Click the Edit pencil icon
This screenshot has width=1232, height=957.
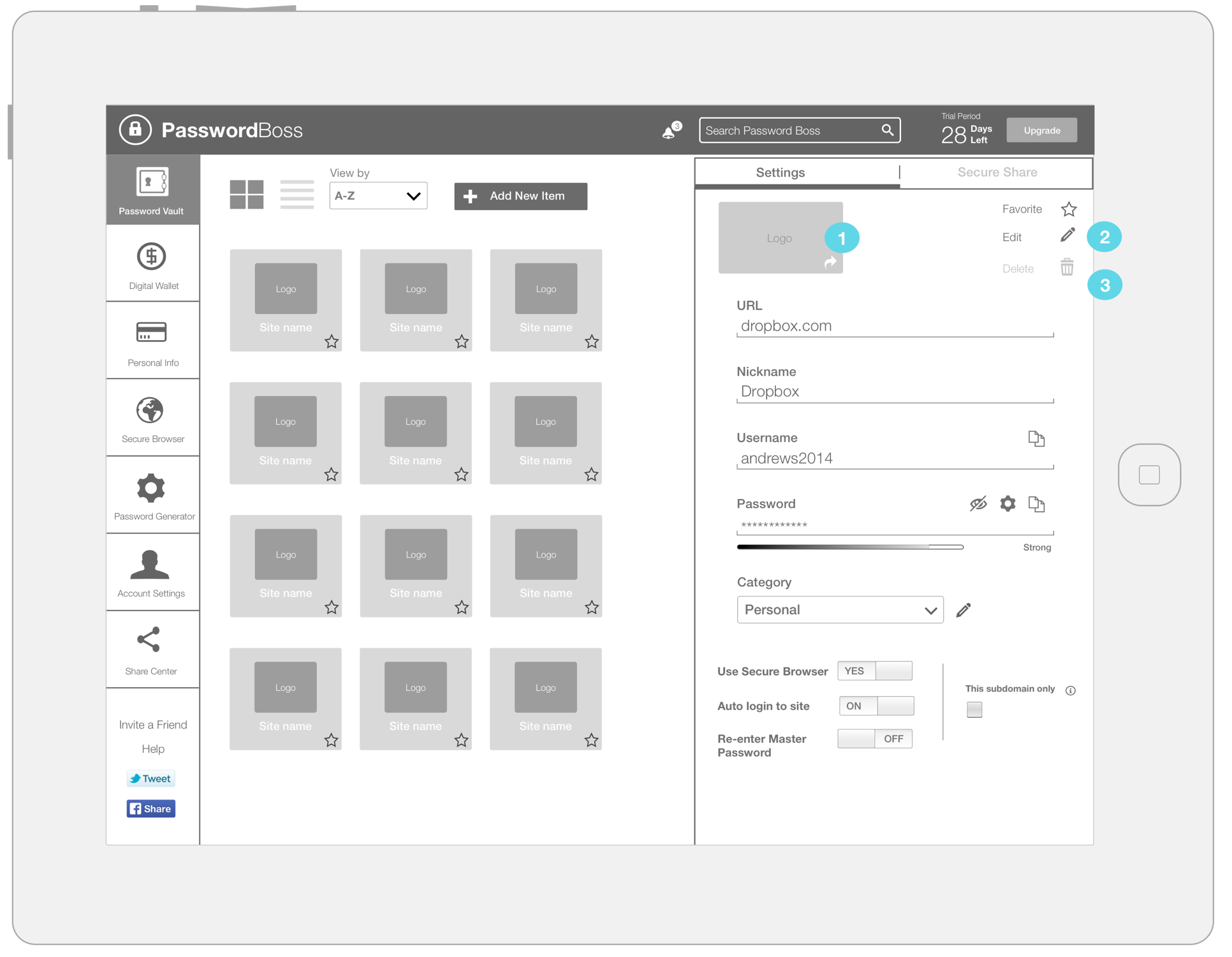(1067, 235)
